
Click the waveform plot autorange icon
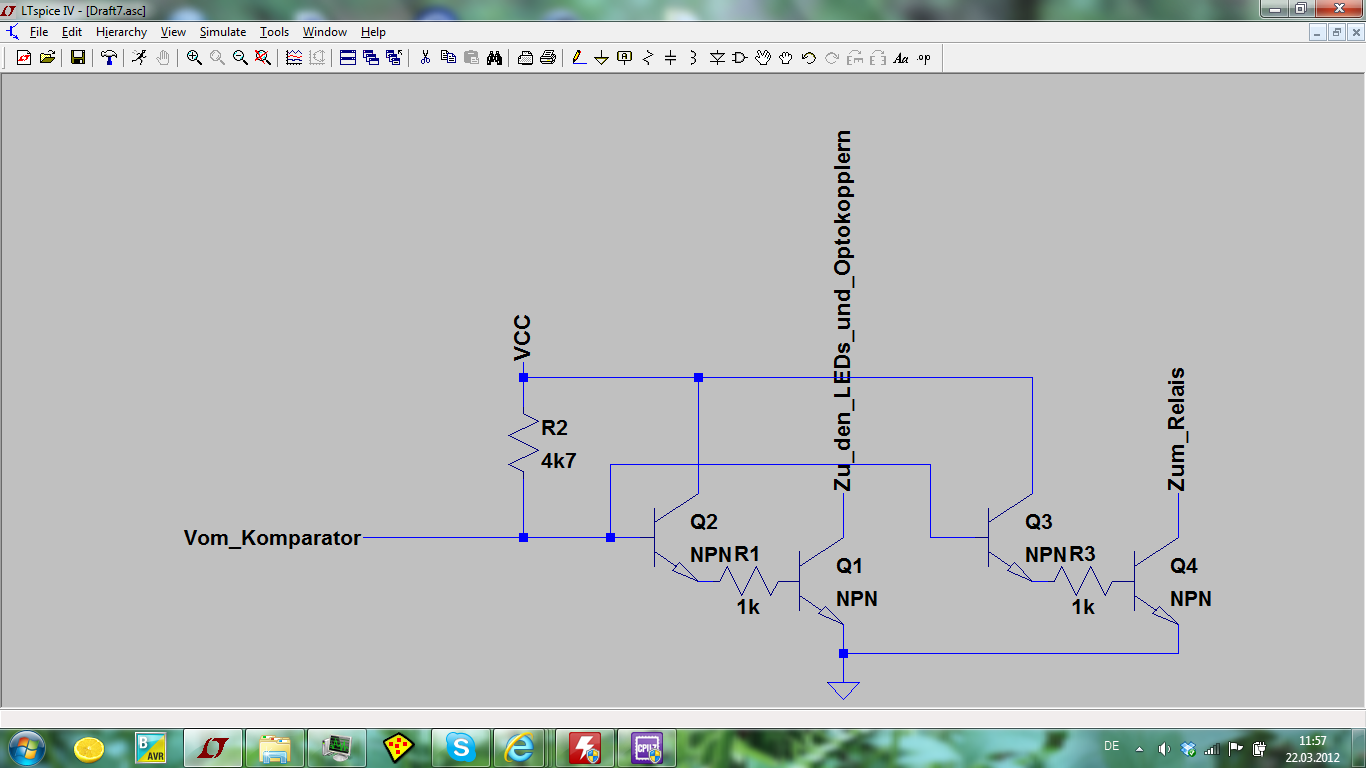click(294, 58)
